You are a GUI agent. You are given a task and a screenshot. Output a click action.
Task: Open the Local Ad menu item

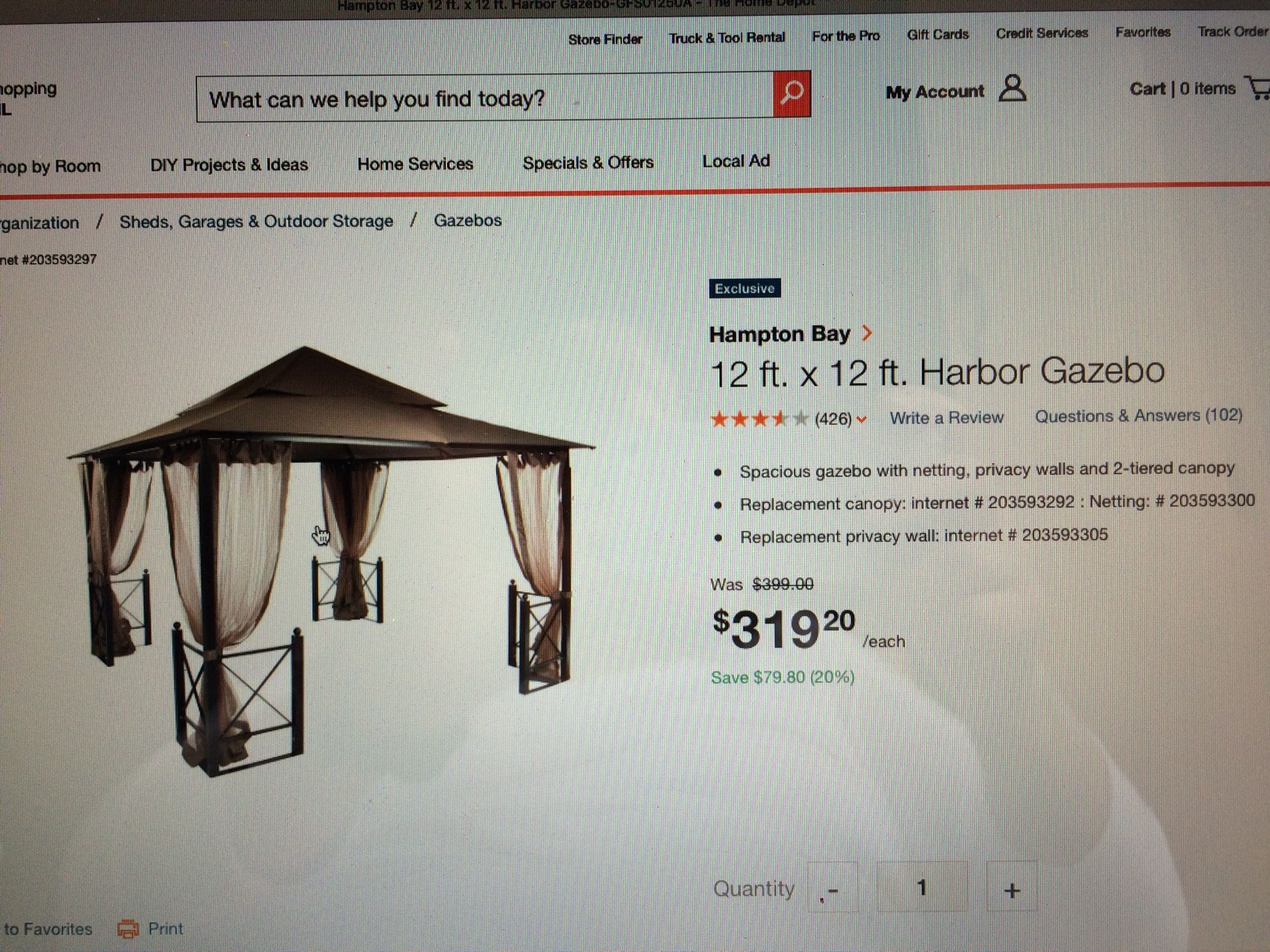[736, 161]
